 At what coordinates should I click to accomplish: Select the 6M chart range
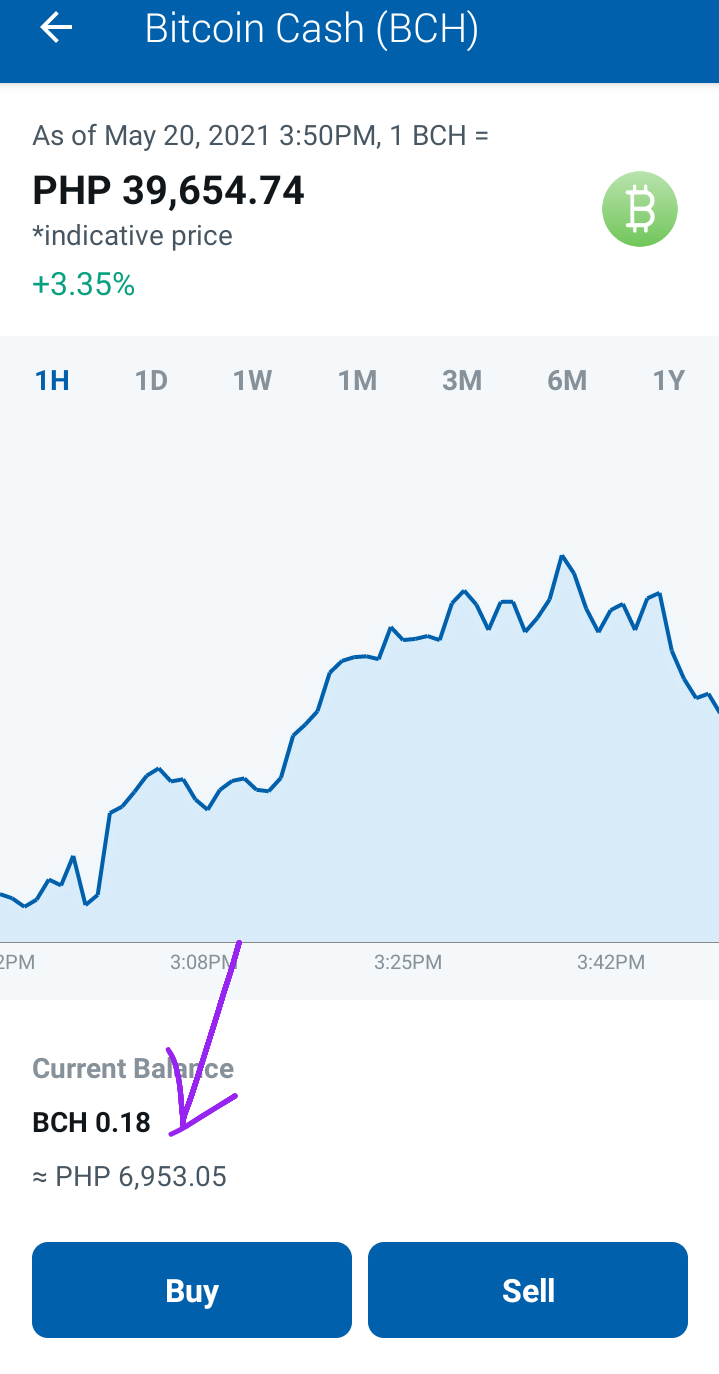[x=567, y=380]
